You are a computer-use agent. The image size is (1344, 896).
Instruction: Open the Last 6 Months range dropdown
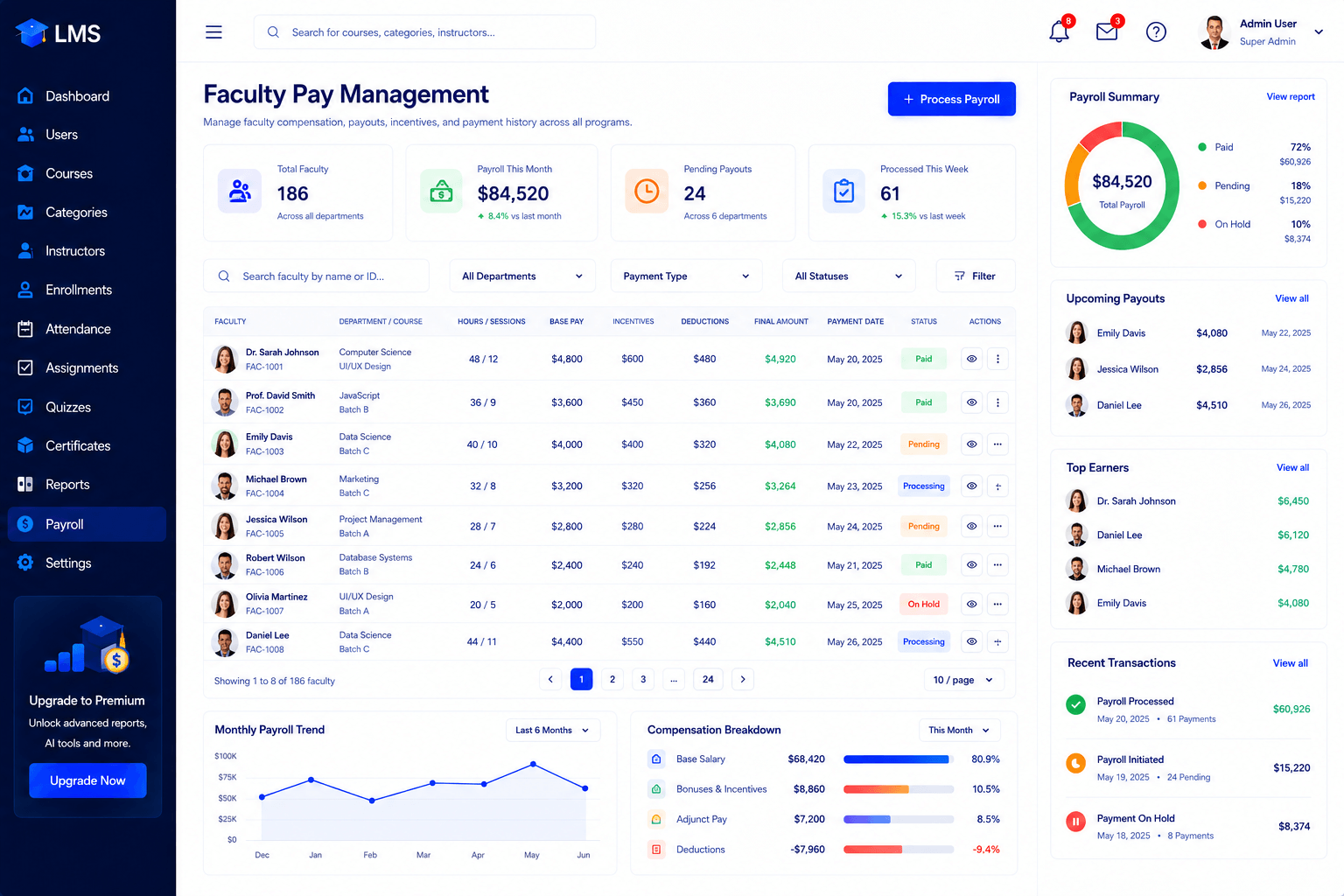(553, 731)
